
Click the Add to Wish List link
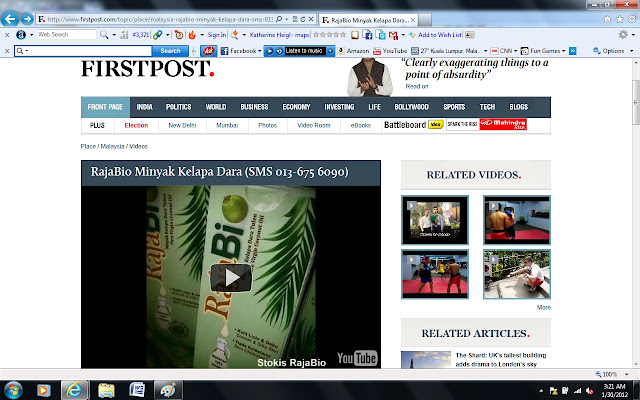(x=440, y=35)
